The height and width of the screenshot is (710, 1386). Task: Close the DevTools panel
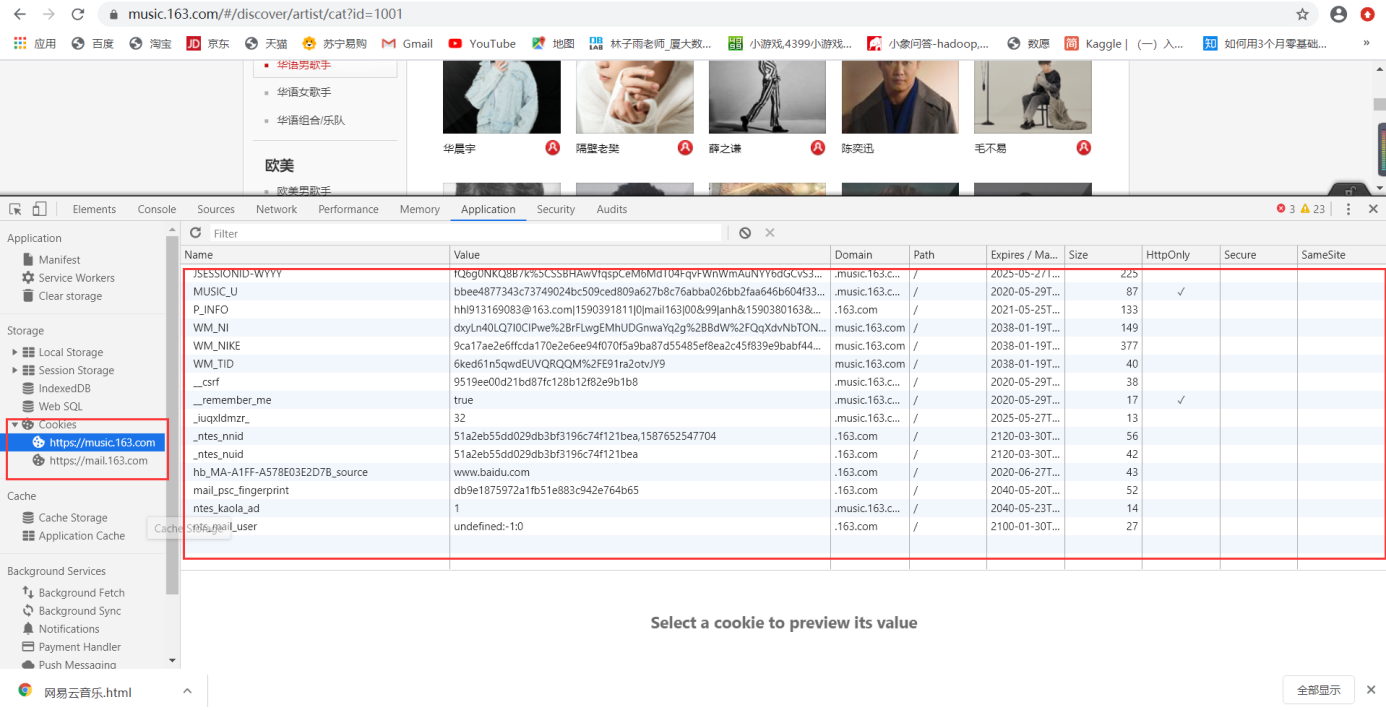tap(1373, 209)
